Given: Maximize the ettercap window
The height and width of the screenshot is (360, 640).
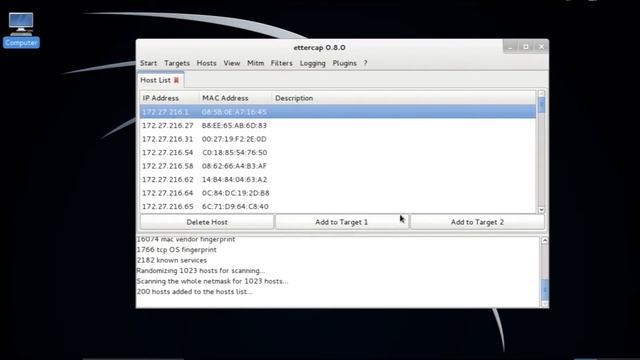Looking at the screenshot, I should [526, 47].
